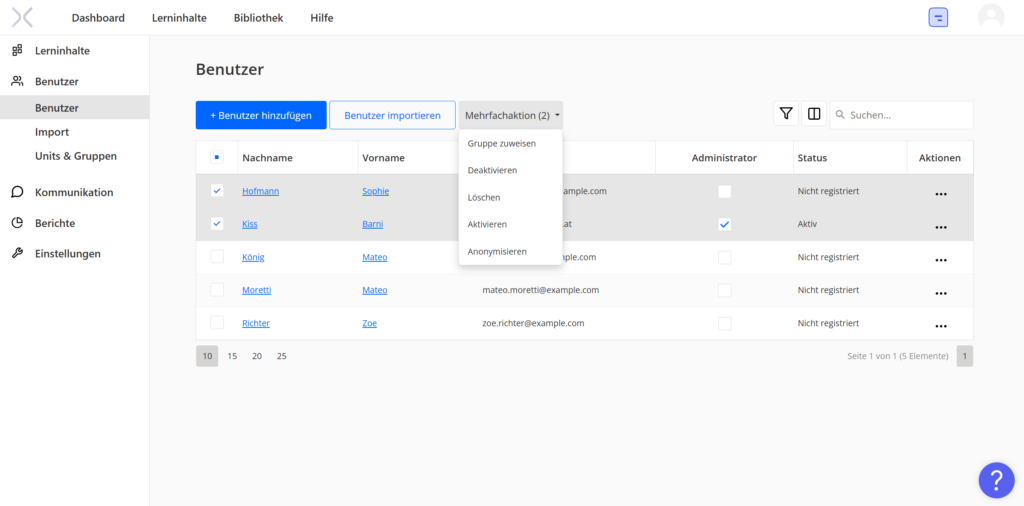
Task: Set page size to 10
Action: point(207,356)
